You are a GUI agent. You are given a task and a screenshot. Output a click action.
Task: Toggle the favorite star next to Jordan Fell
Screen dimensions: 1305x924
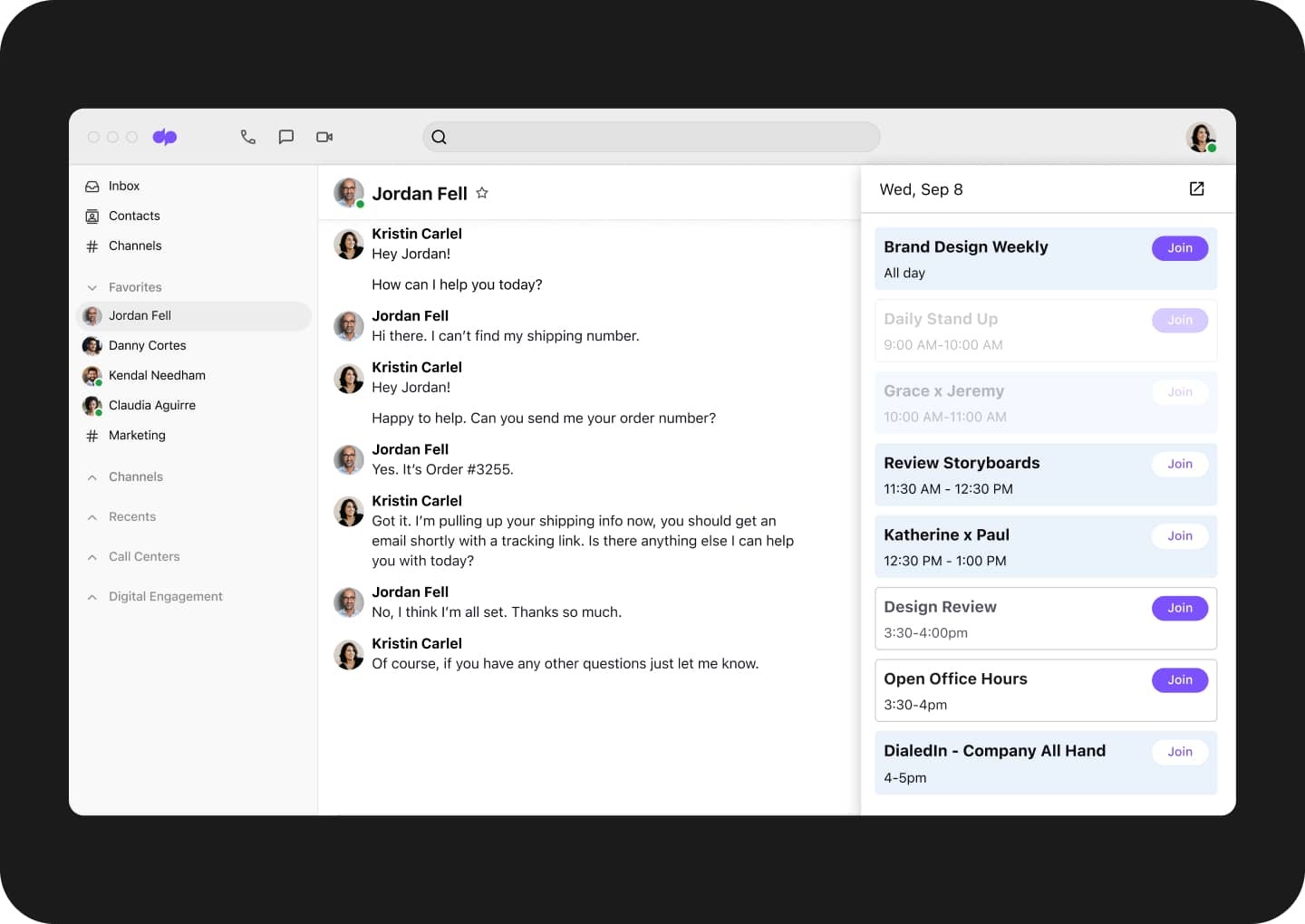pyautogui.click(x=482, y=193)
